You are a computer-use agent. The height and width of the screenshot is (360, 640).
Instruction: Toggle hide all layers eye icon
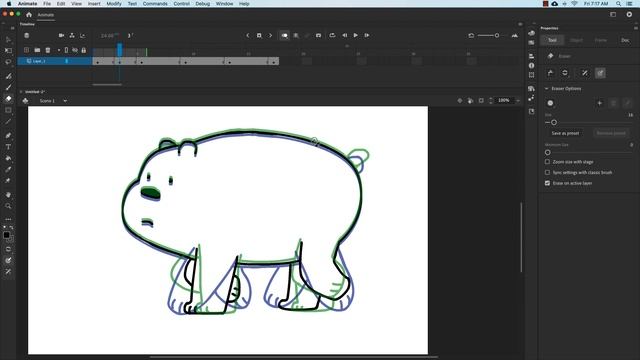pyautogui.click(x=75, y=50)
